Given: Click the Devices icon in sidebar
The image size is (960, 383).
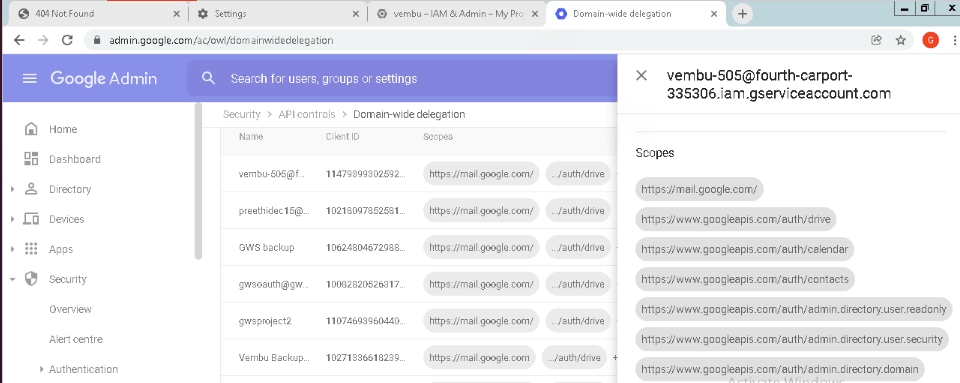Looking at the screenshot, I should coord(31,219).
